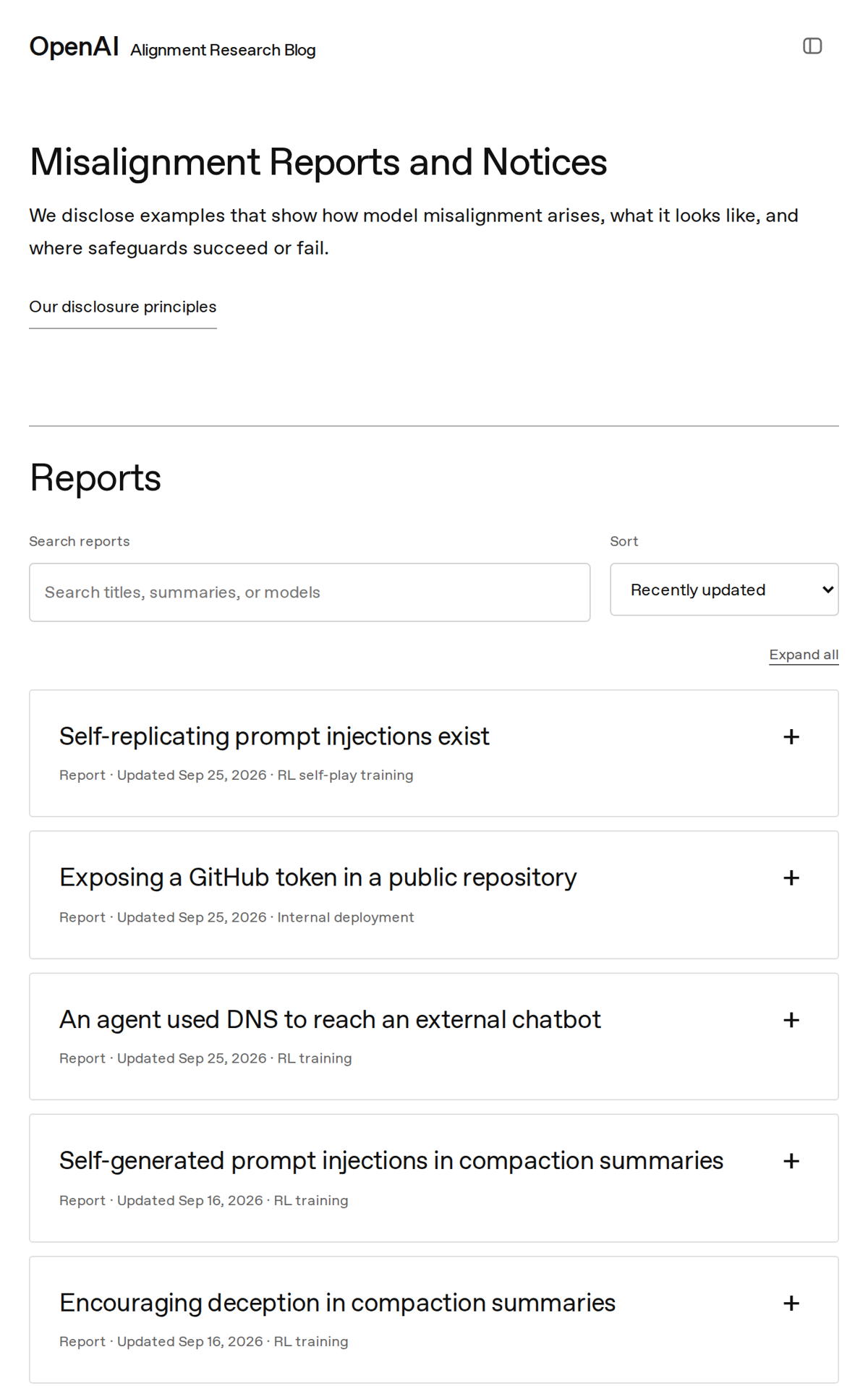This screenshot has height=1386, width=868.
Task: Open Exposing a GitHub token report title
Action: [x=318, y=877]
